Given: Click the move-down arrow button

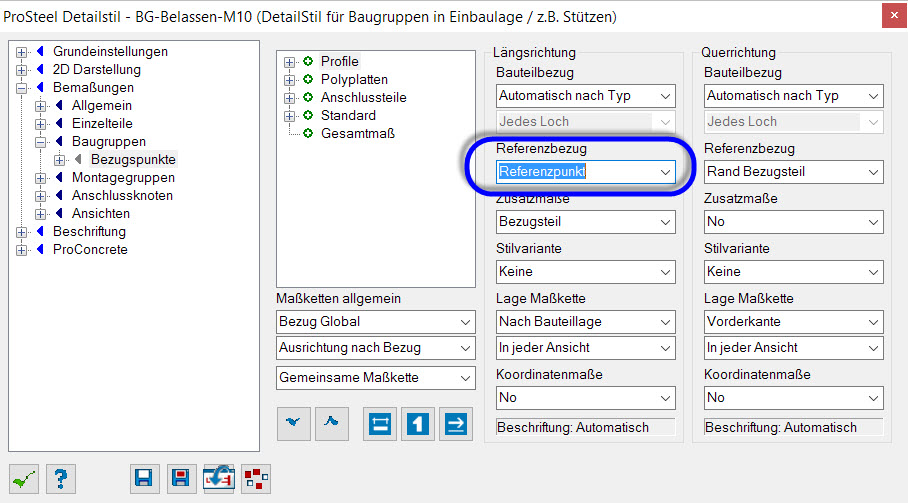Looking at the screenshot, I should click(294, 423).
